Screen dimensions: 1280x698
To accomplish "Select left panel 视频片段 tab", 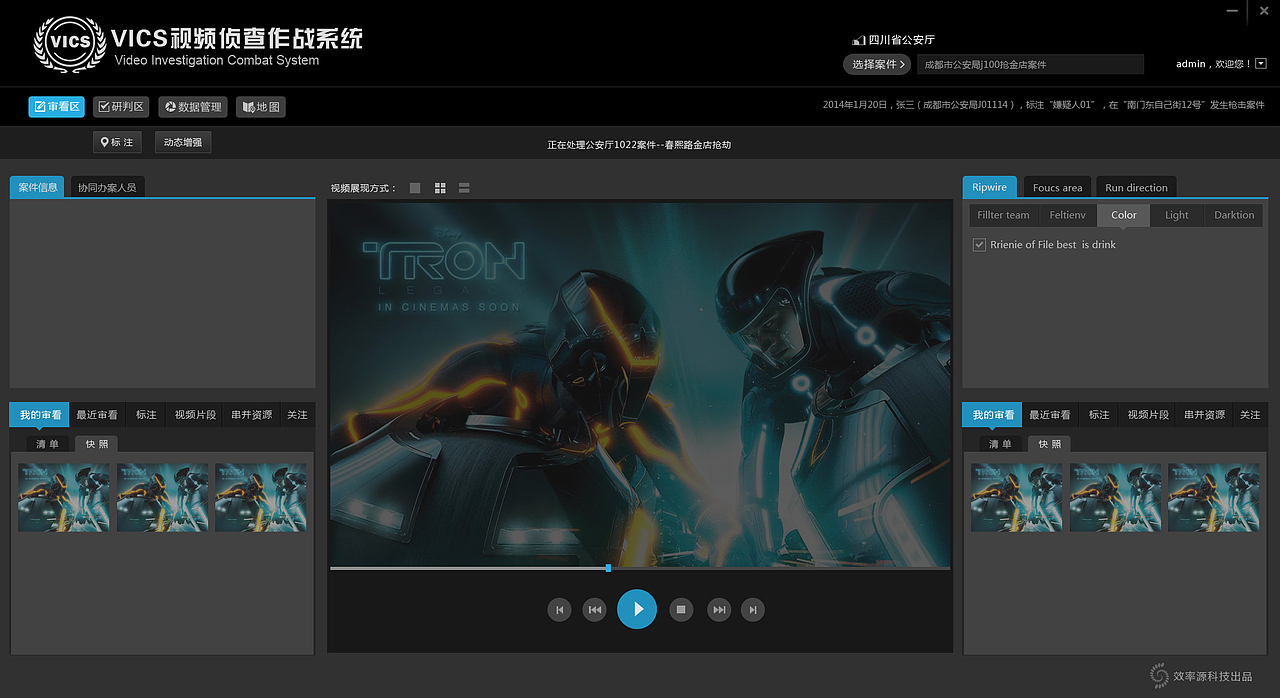I will point(195,415).
